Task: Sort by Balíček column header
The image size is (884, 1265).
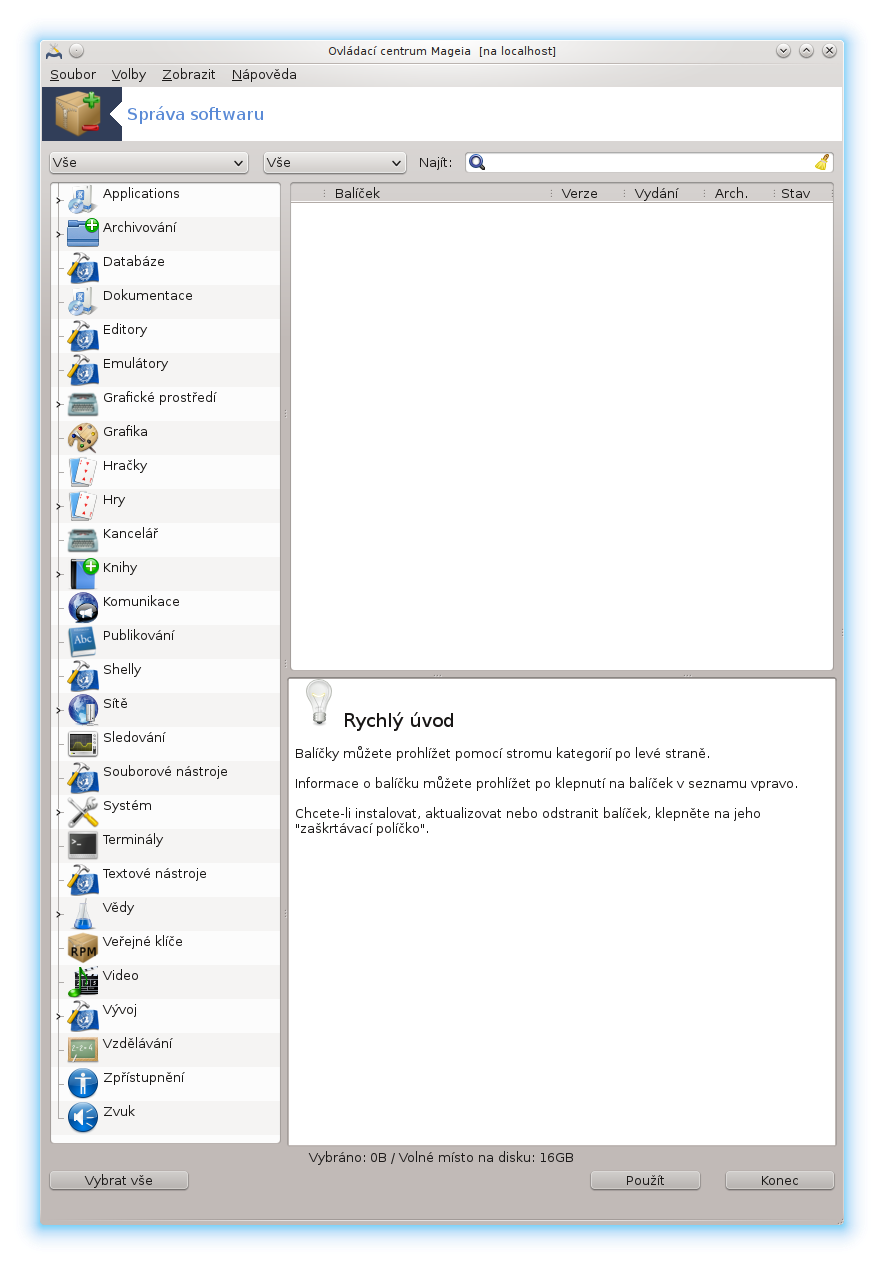Action: pos(437,193)
